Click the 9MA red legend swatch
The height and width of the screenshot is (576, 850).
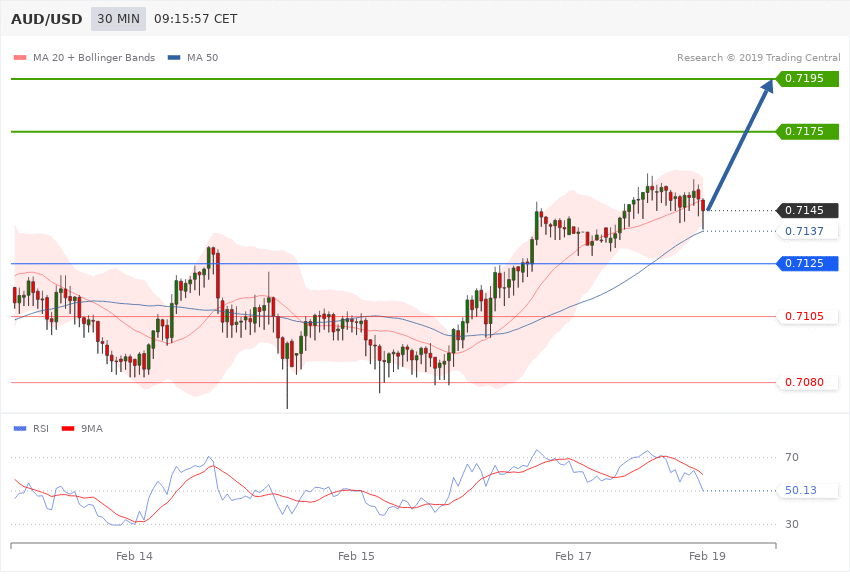click(x=68, y=429)
